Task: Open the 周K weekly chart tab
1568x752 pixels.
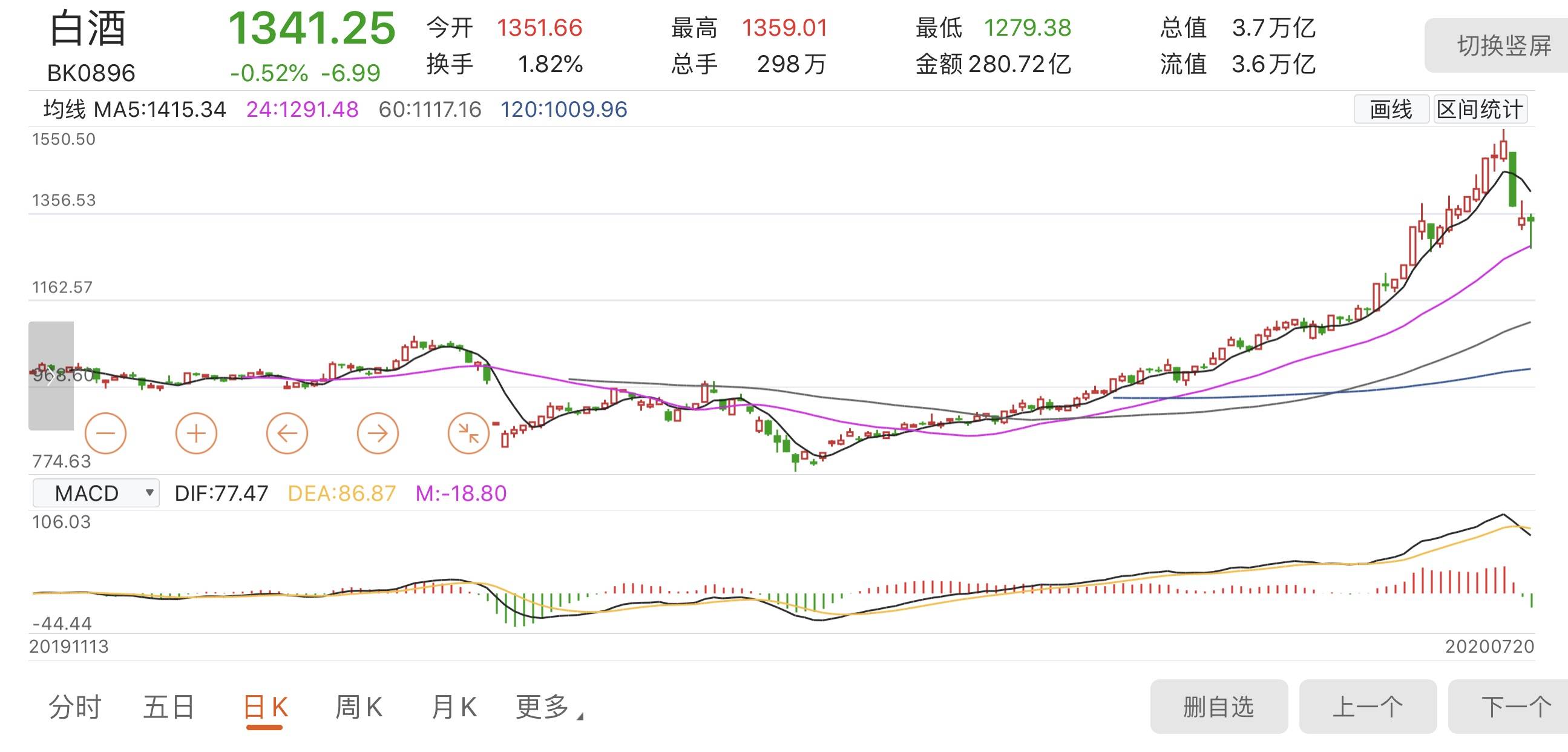Action: click(359, 708)
